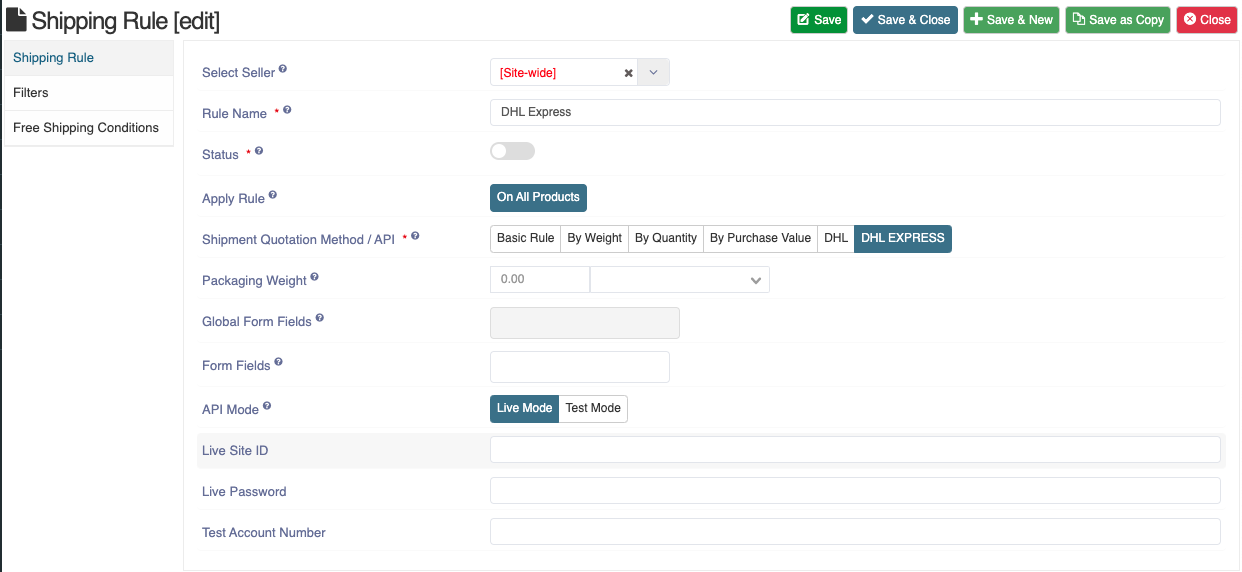The width and height of the screenshot is (1242, 572).
Task: Open the Select Seller dropdown arrow
Action: [x=653, y=73]
